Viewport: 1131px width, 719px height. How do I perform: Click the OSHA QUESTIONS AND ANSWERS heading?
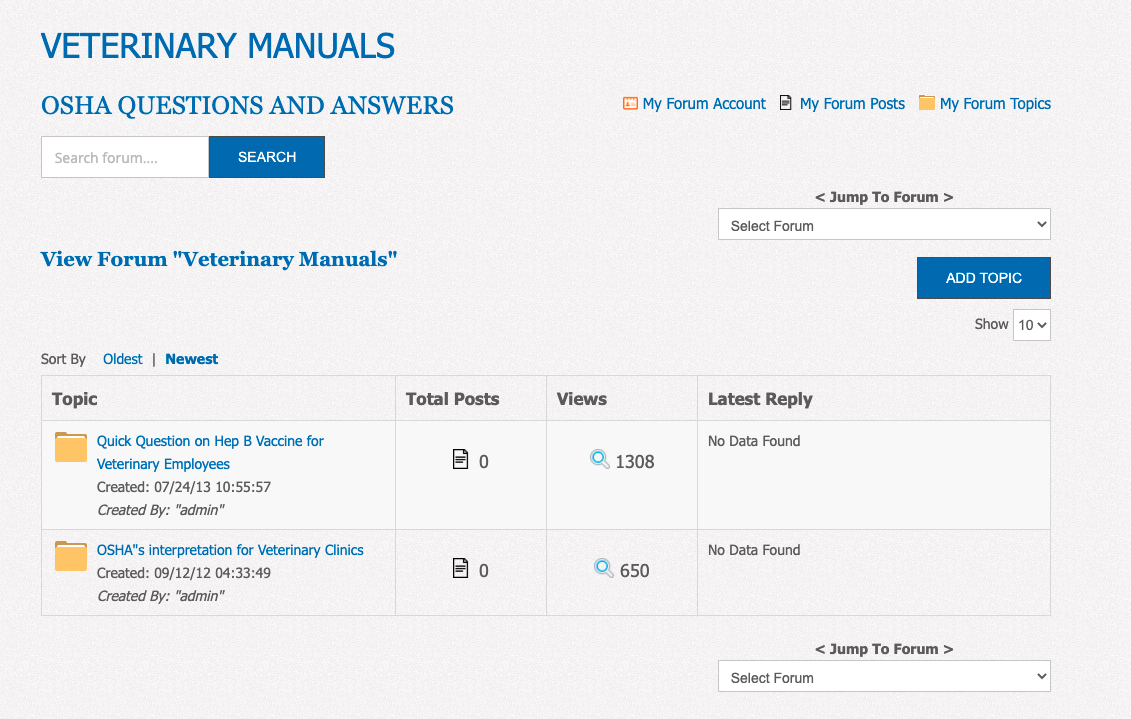(247, 105)
